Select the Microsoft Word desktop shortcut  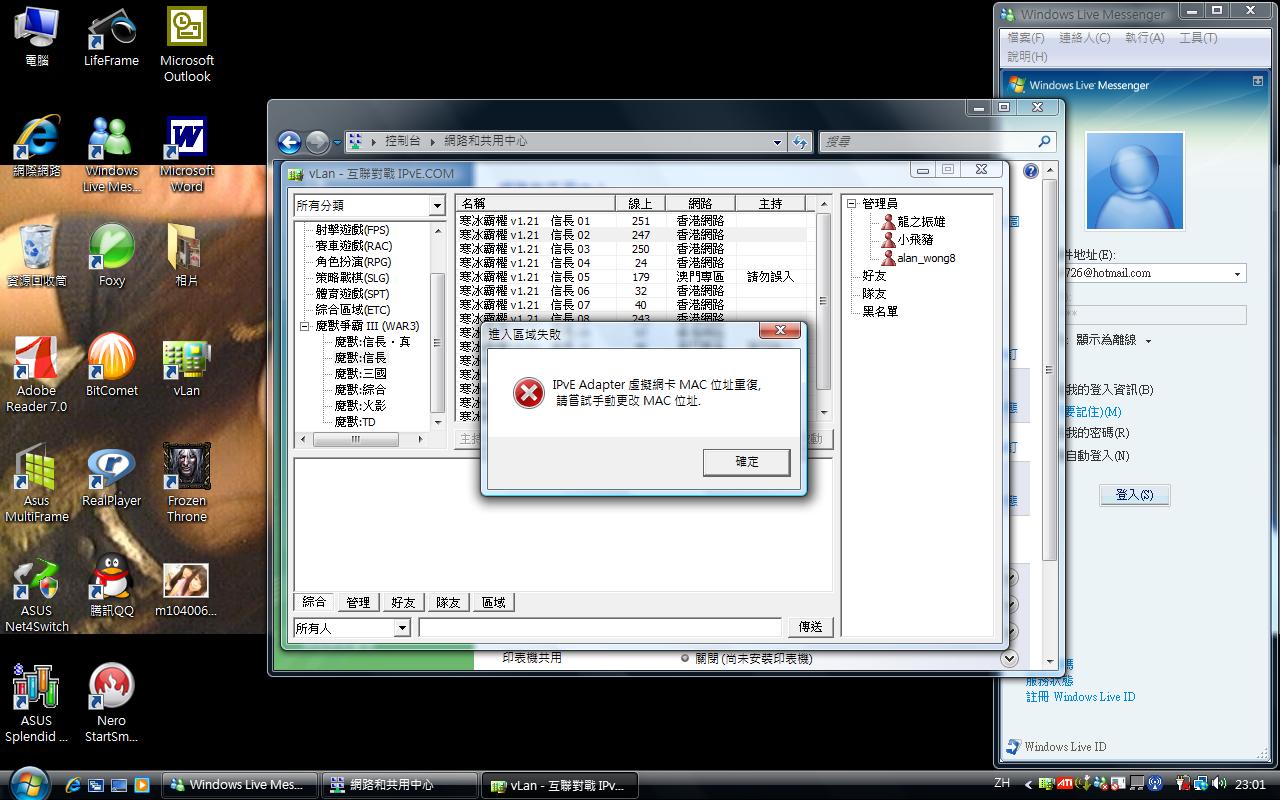(x=187, y=155)
